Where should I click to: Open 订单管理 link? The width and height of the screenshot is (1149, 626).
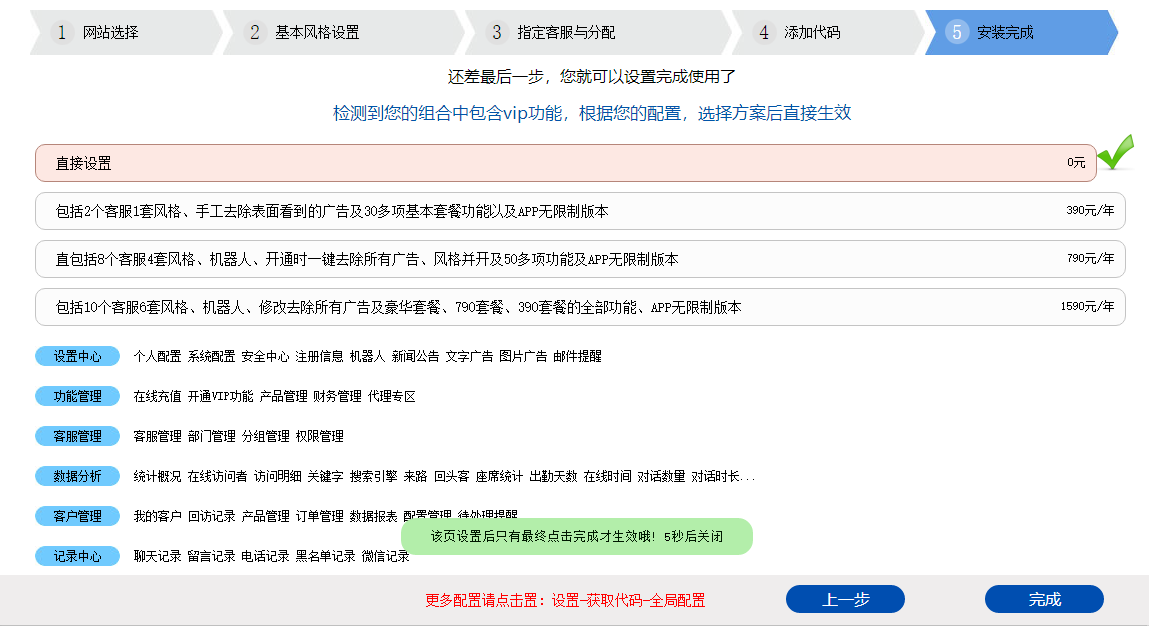(x=319, y=516)
